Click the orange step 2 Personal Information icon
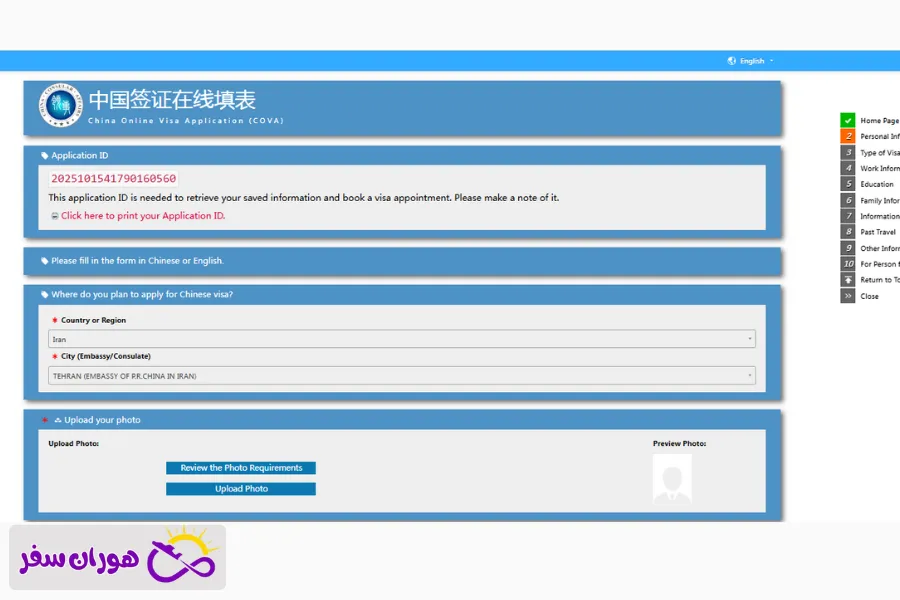This screenshot has height=600, width=900. (x=848, y=136)
